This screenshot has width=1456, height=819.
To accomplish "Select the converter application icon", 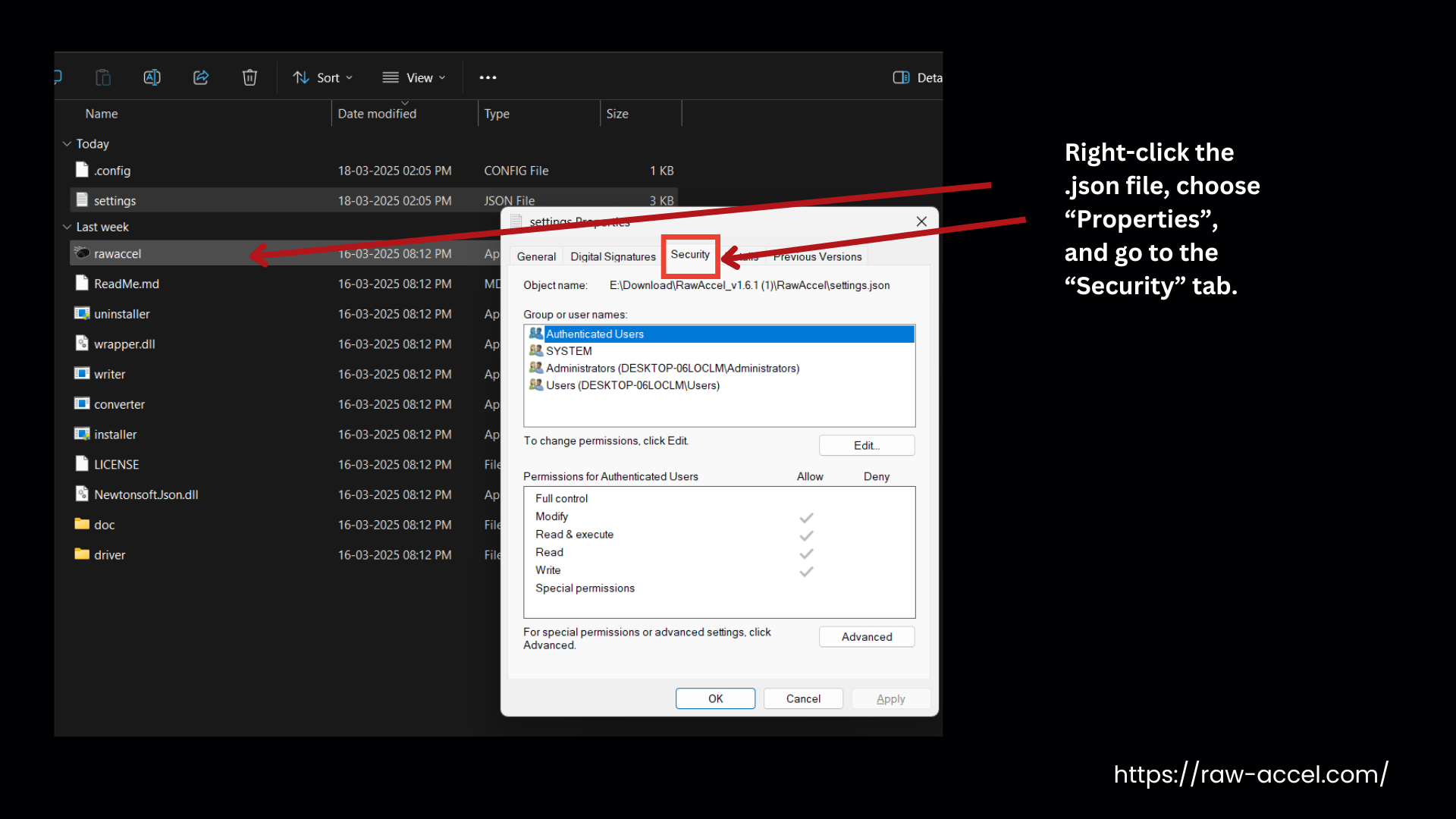I will pos(82,403).
